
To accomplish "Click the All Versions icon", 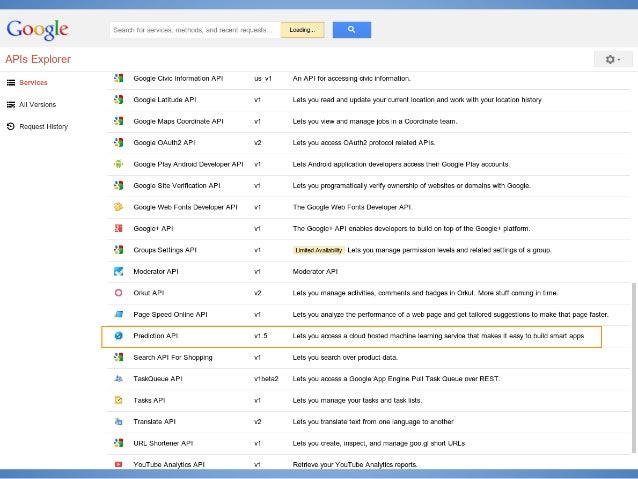I will tap(11, 105).
